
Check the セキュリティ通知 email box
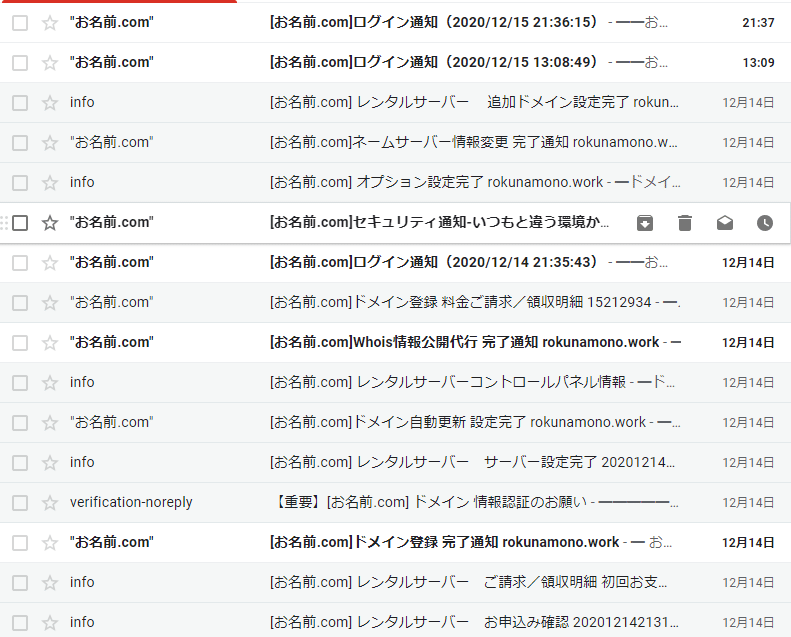tap(20, 223)
